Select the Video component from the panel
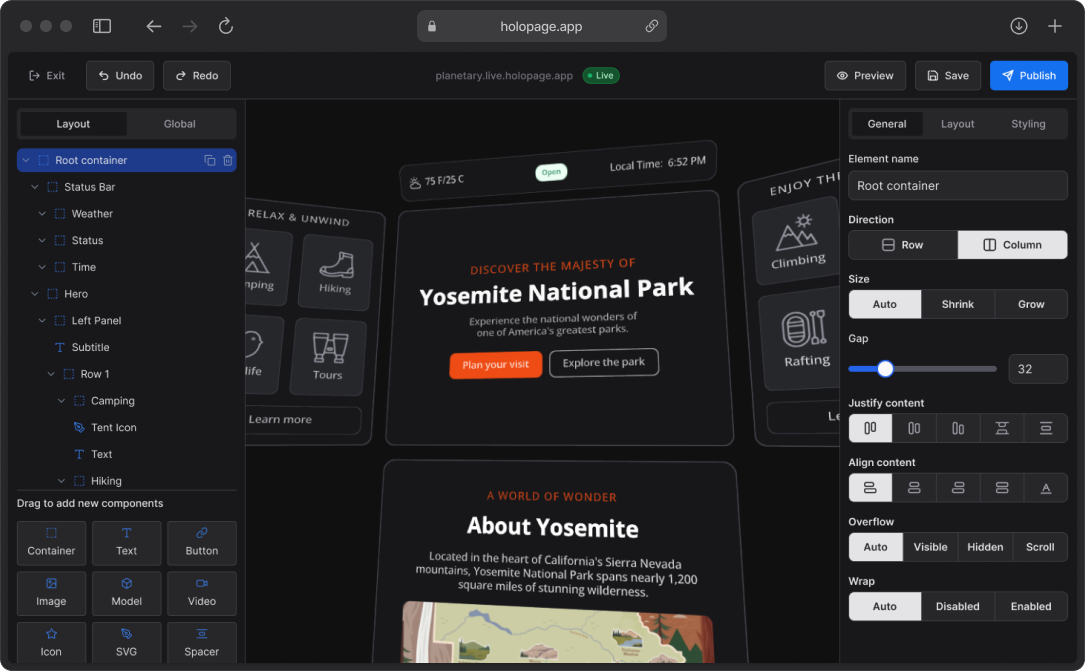The height and width of the screenshot is (671, 1085). pos(201,593)
